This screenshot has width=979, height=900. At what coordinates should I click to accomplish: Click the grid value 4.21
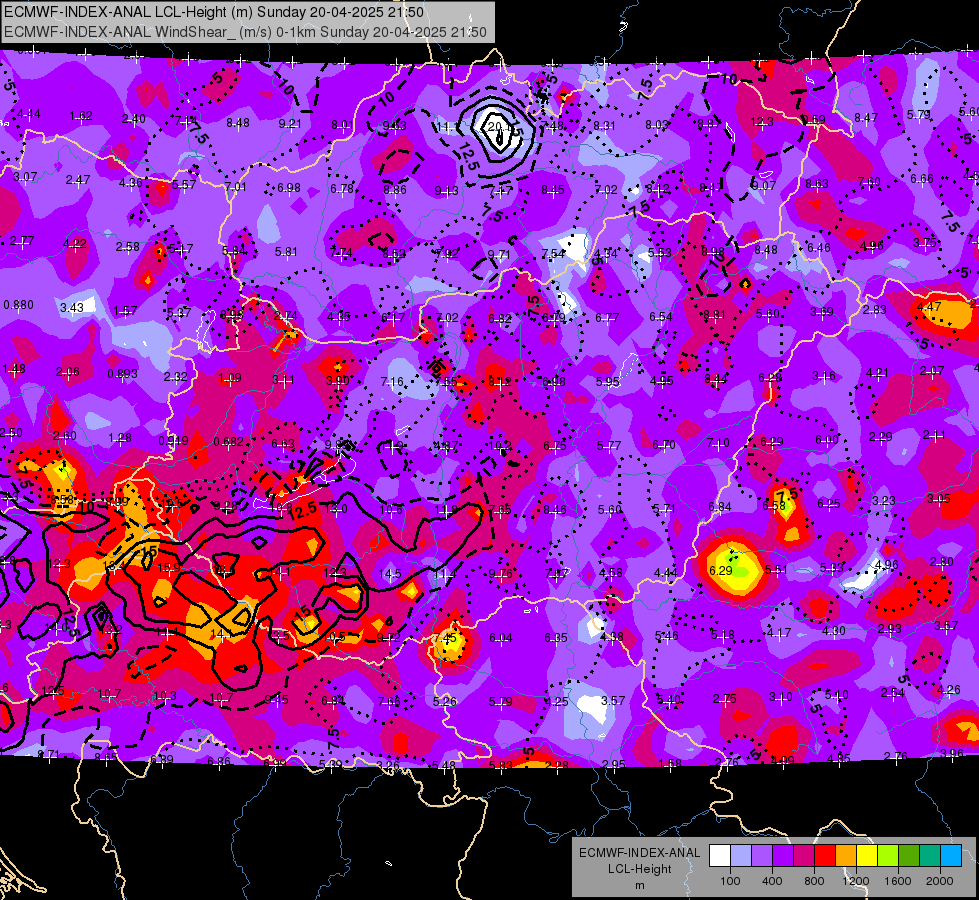pos(877,373)
